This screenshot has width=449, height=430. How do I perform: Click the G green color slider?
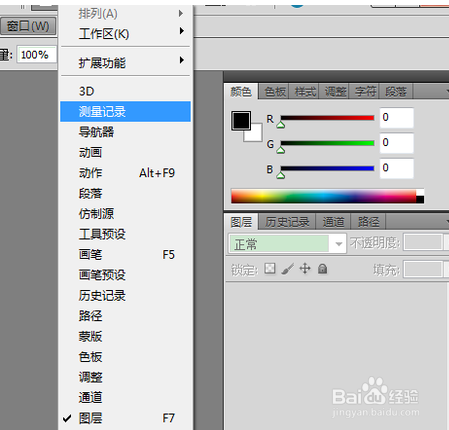tap(327, 143)
